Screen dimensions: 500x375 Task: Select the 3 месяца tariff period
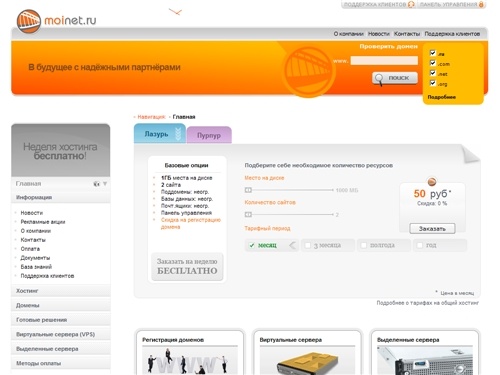327,245
